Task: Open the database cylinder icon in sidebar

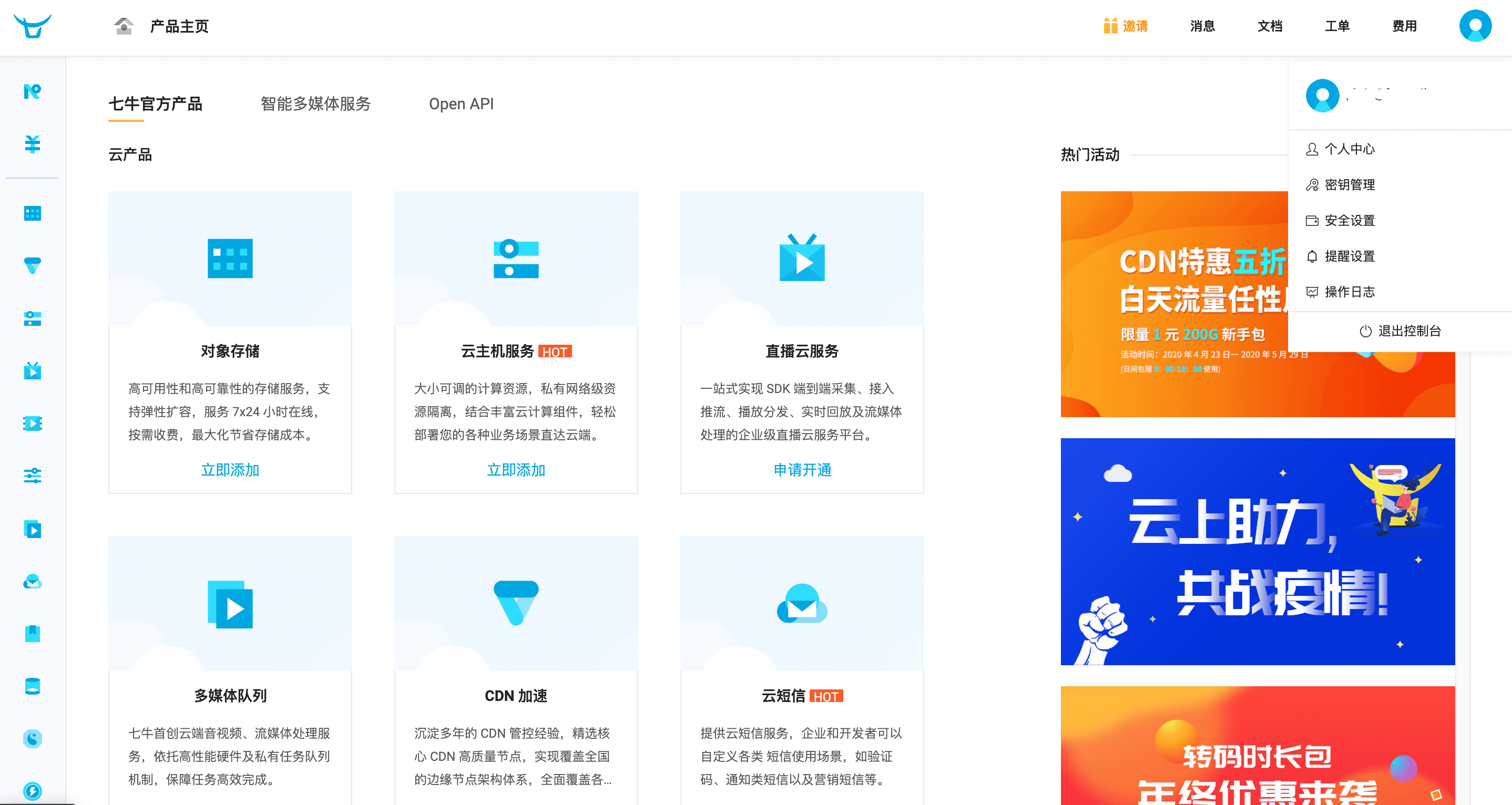Action: [32, 686]
